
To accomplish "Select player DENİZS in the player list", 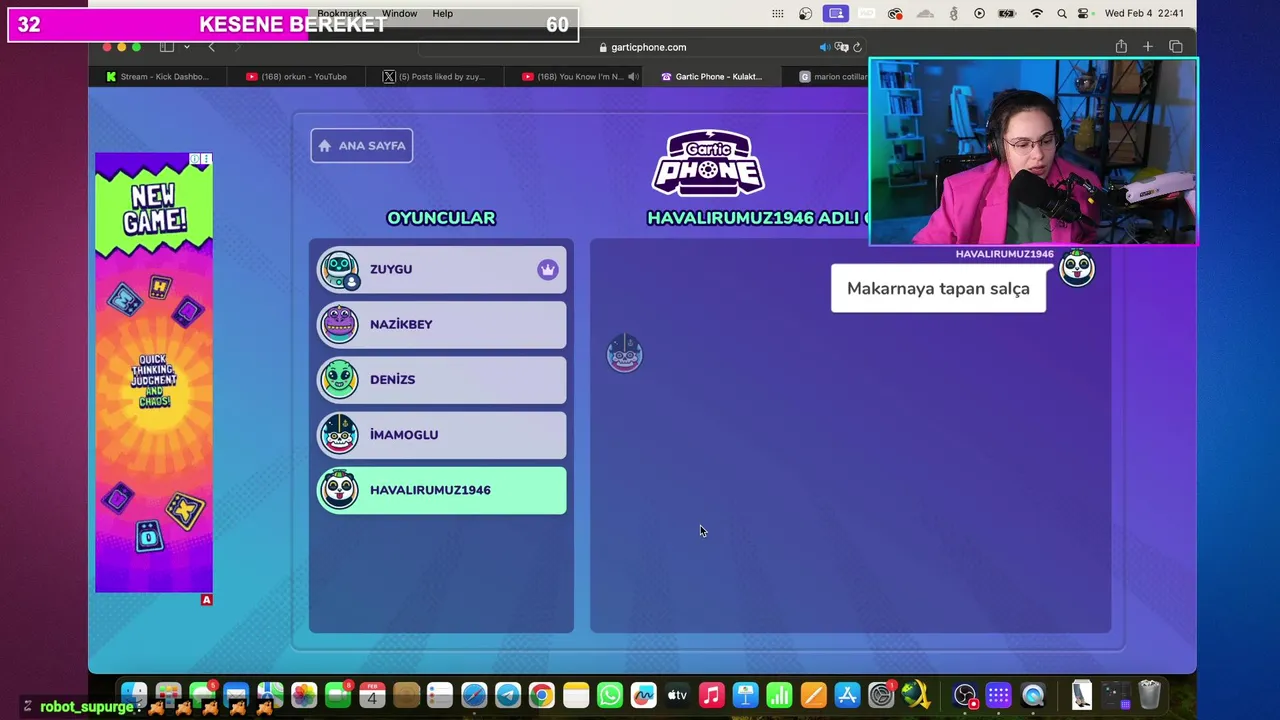I will coord(442,379).
